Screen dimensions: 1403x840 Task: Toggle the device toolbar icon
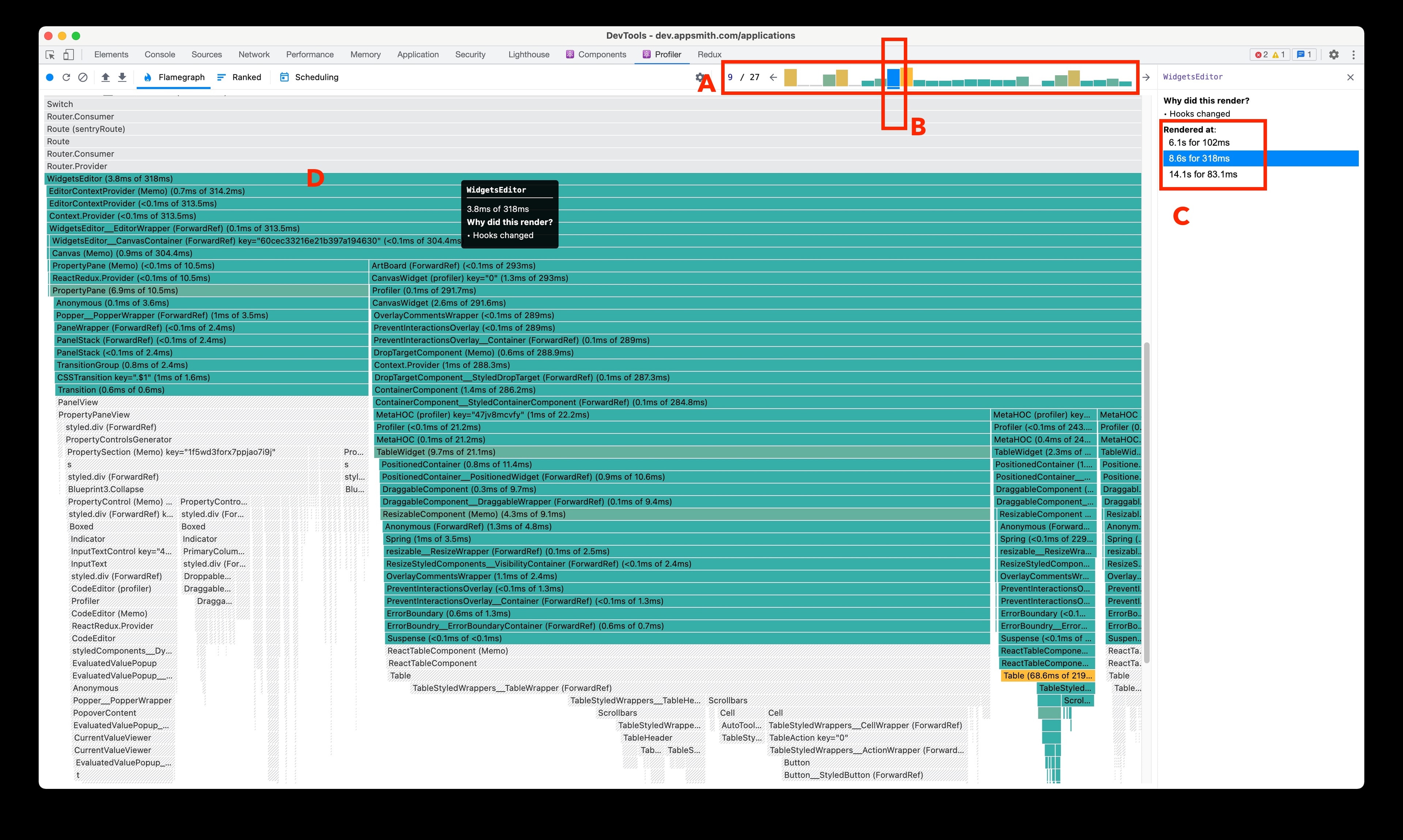(x=69, y=55)
